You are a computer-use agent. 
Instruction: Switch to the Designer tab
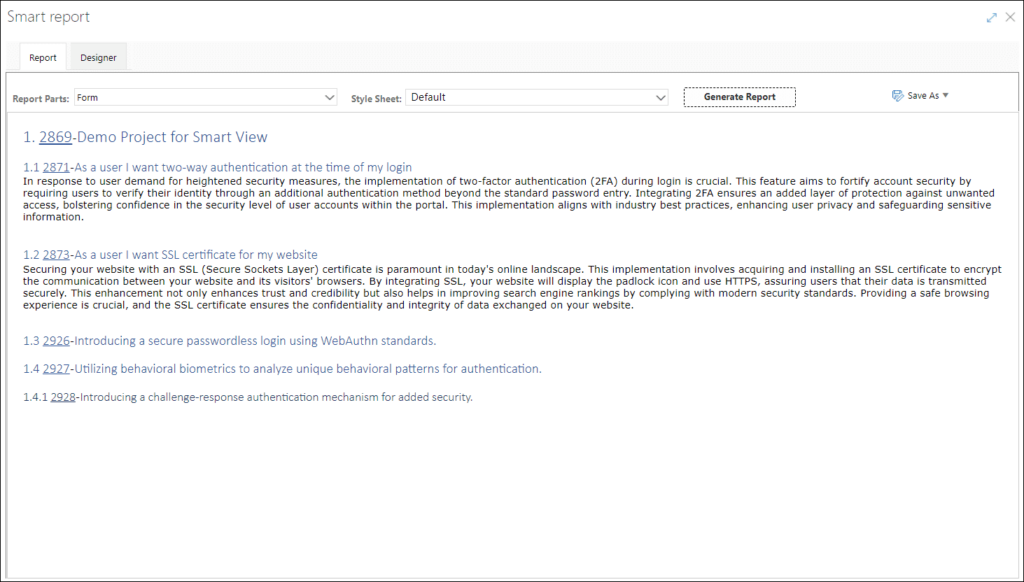98,58
